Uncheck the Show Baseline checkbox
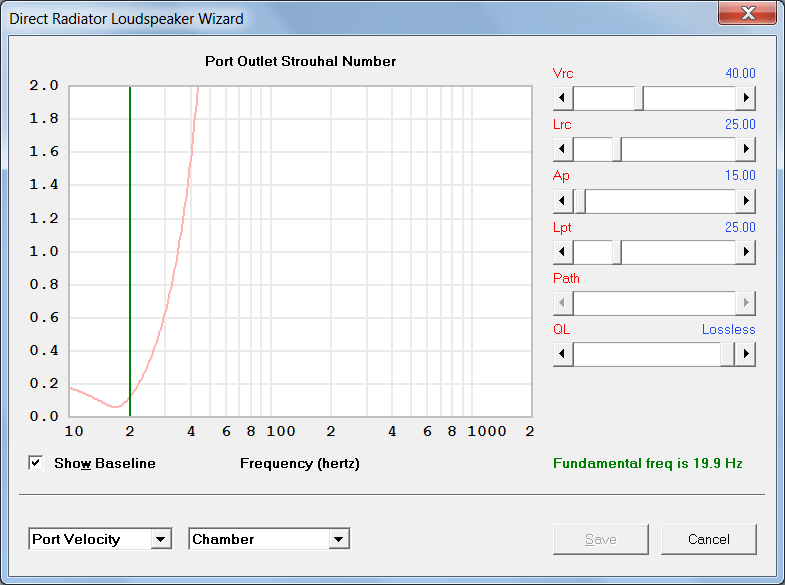 pyautogui.click(x=36, y=463)
